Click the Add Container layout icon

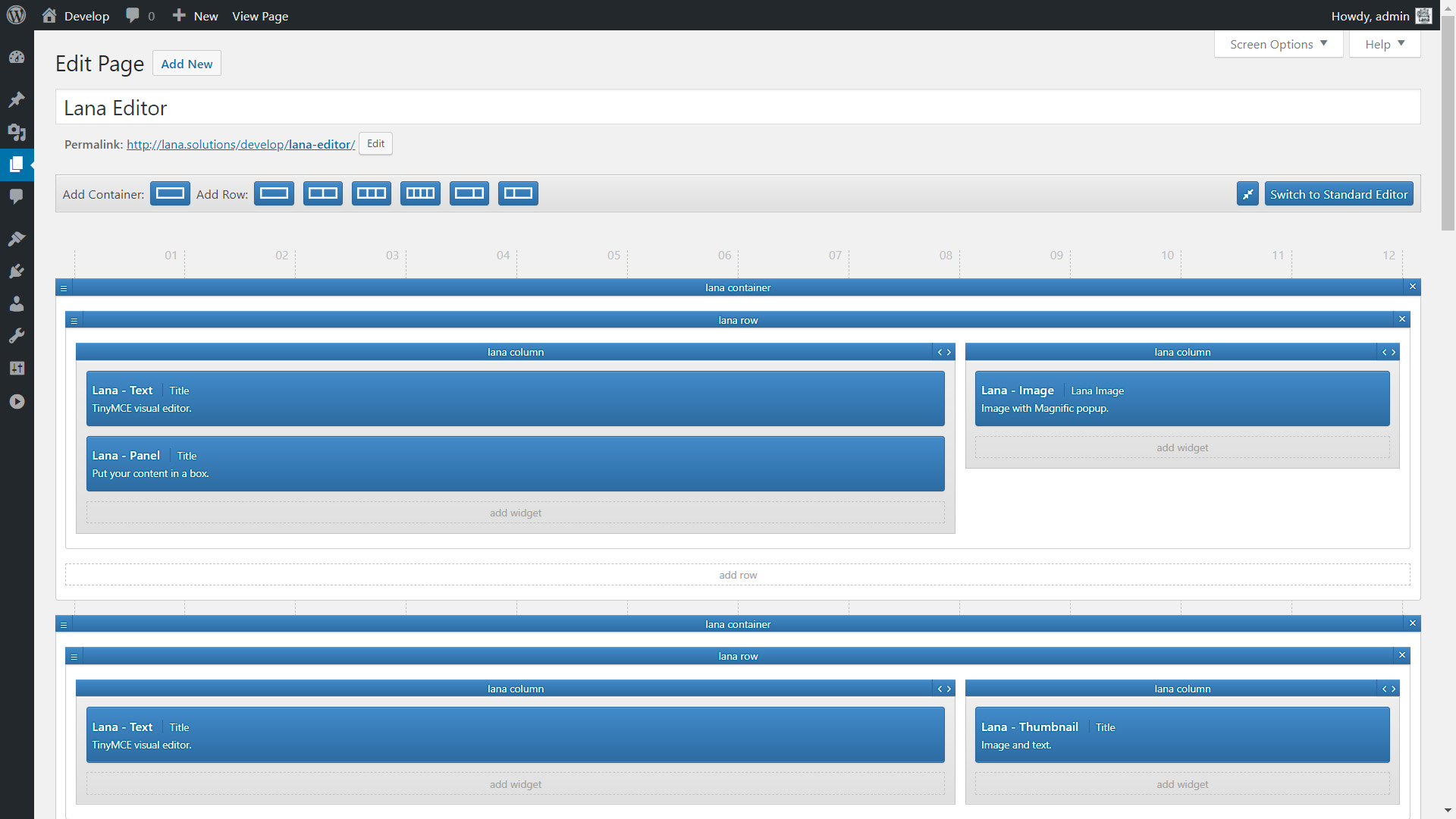170,193
